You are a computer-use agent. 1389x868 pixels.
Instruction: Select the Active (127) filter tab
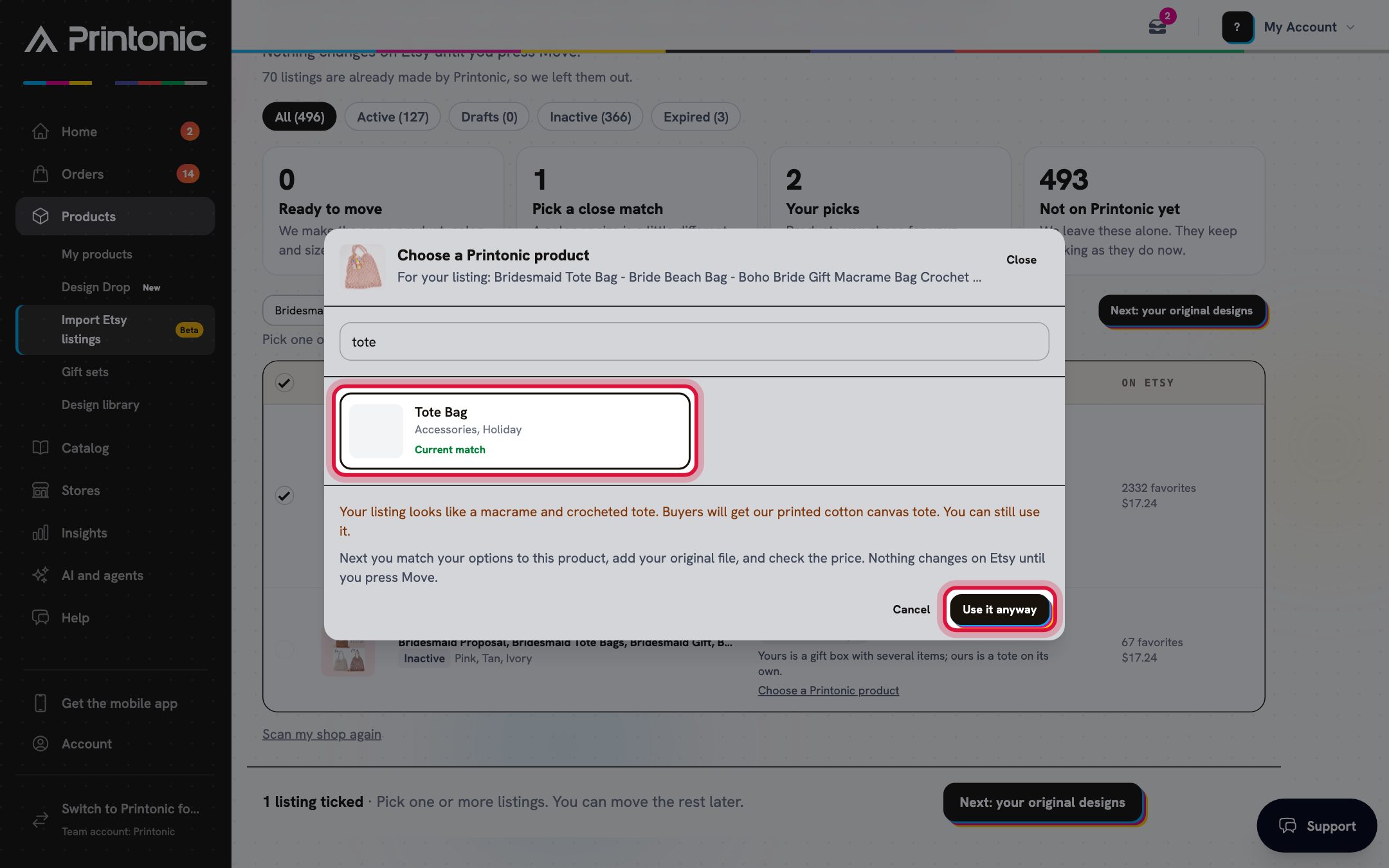click(x=392, y=116)
